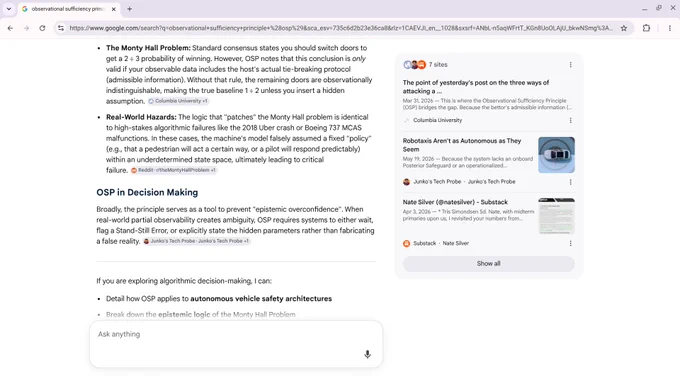The image size is (680, 383).
Task: Click the robotaxi article thumbnail
Action: click(x=556, y=155)
